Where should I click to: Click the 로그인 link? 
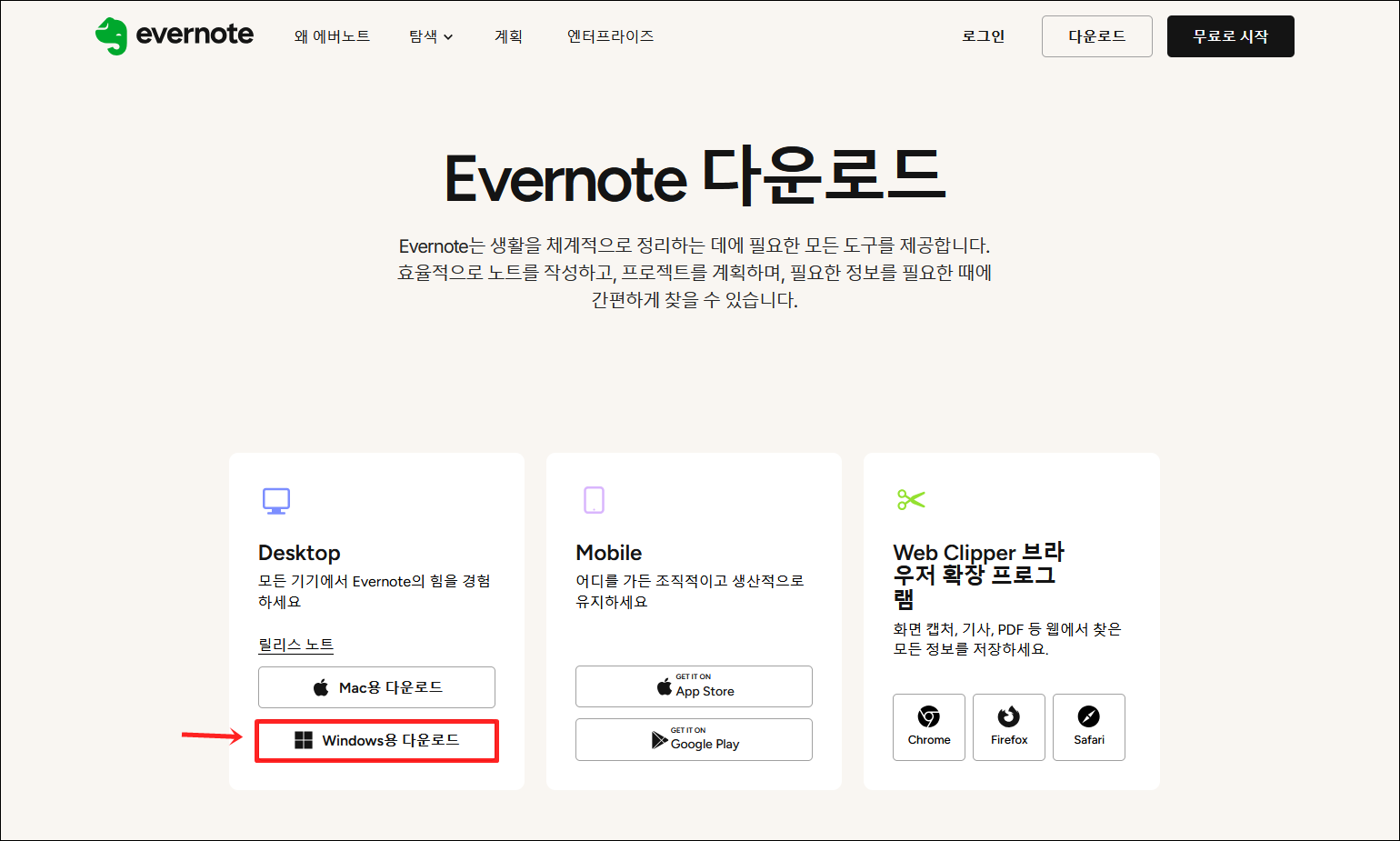(984, 36)
